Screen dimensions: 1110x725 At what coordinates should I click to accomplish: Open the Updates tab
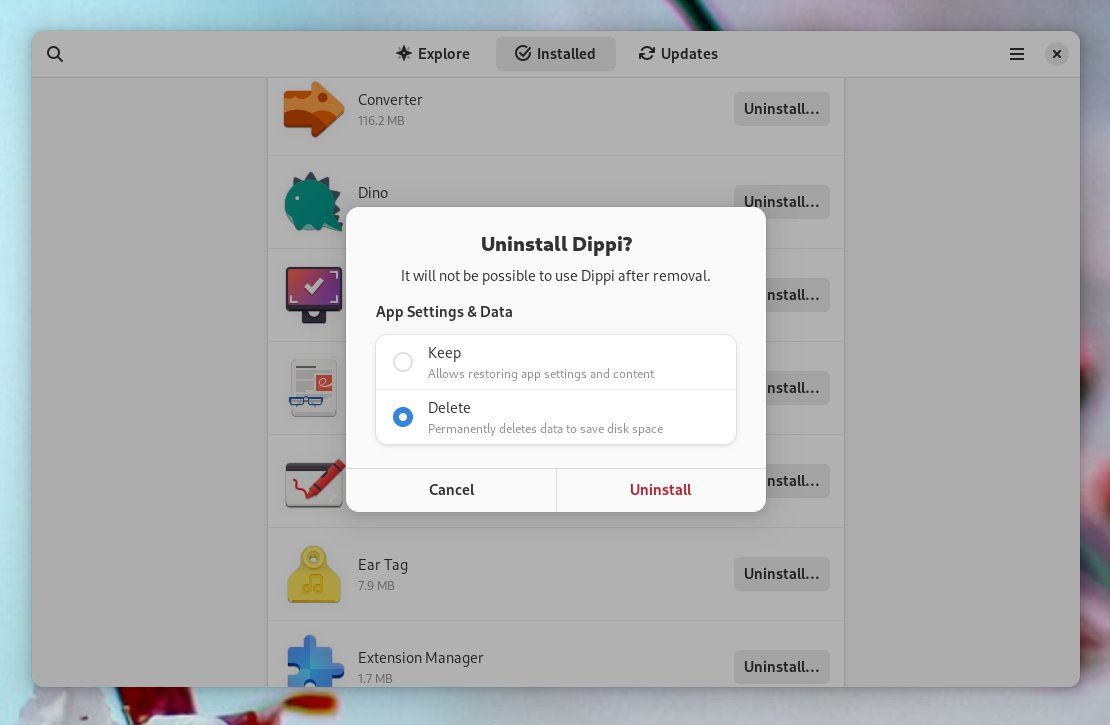tap(677, 54)
